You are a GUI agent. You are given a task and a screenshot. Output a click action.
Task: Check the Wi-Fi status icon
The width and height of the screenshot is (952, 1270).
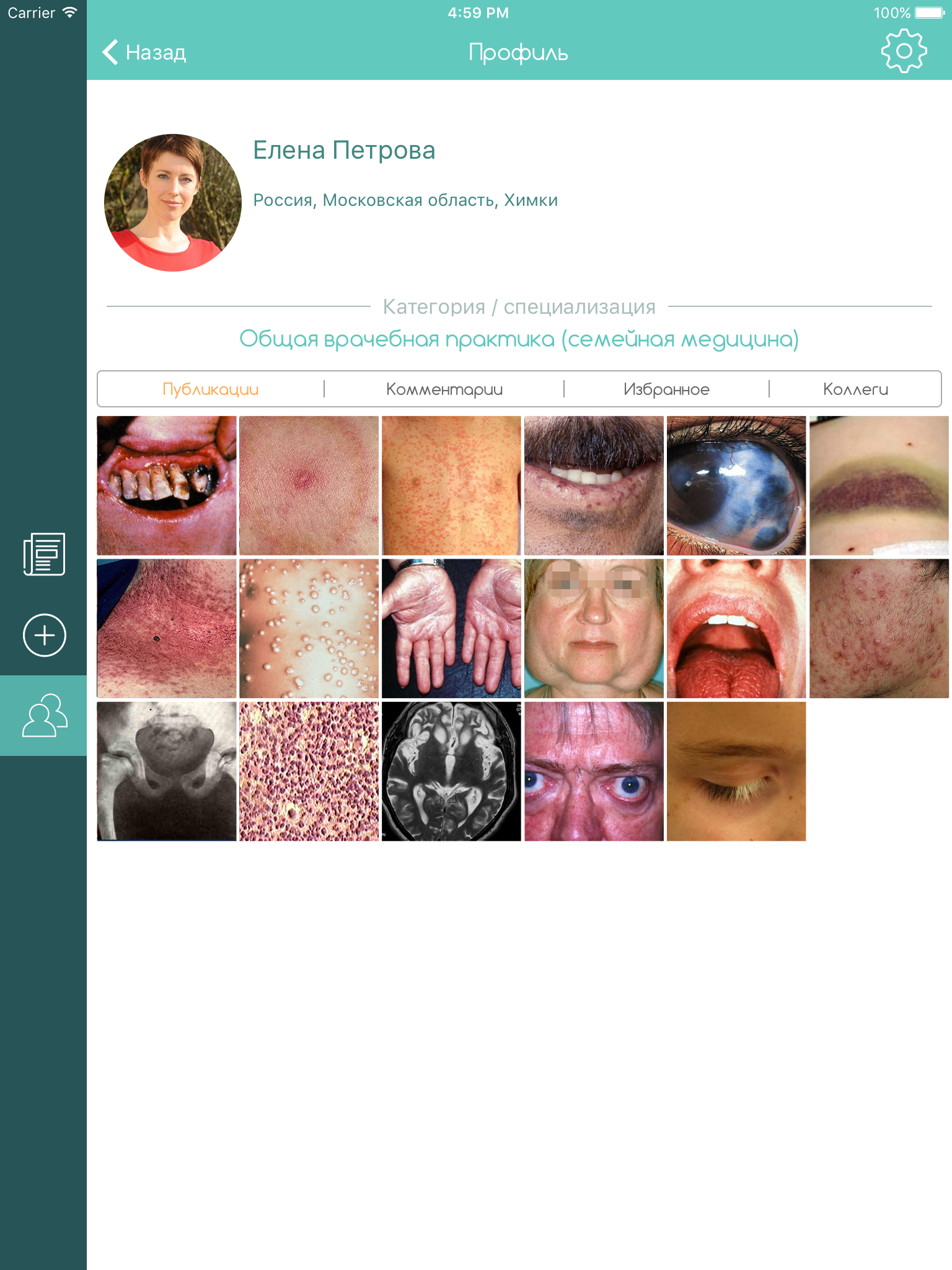[70, 12]
